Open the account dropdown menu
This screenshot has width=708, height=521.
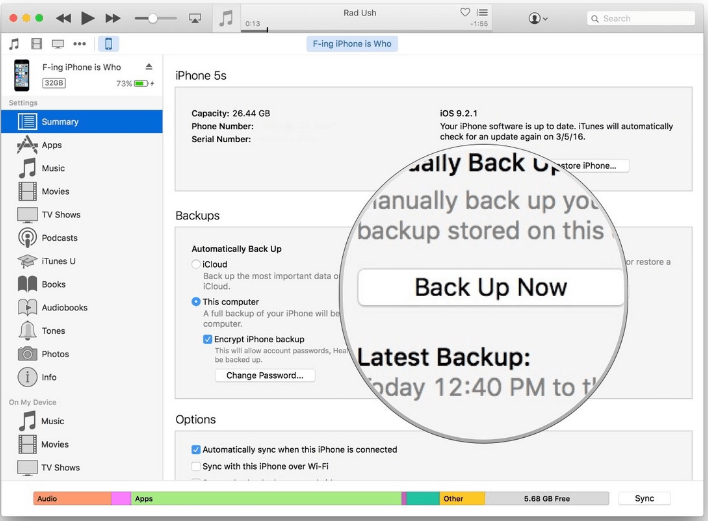[538, 18]
